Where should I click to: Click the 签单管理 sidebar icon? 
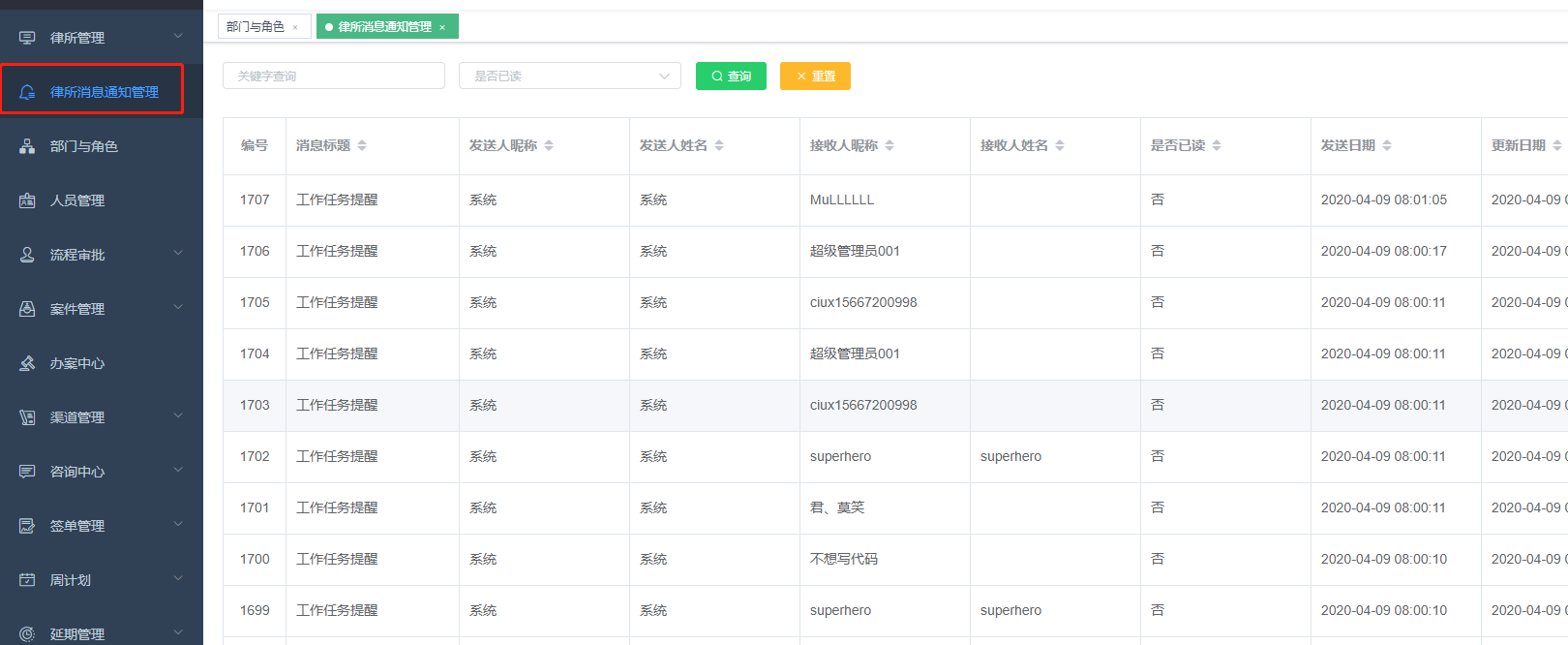[x=27, y=526]
